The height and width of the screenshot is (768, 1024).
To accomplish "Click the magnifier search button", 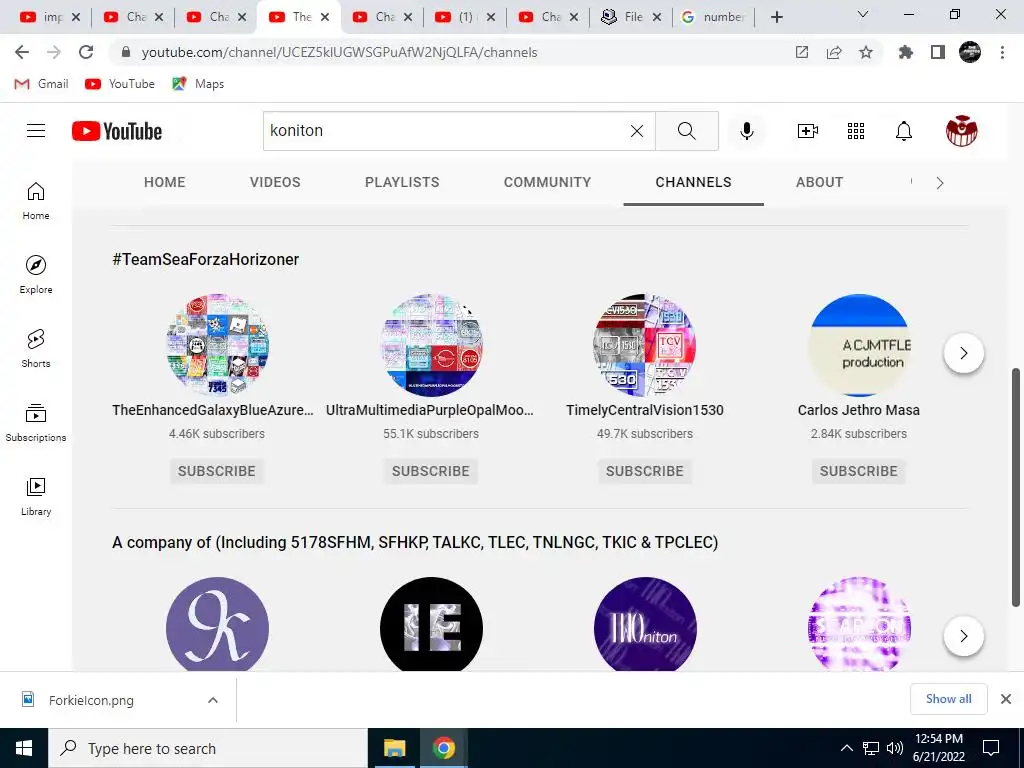I will coord(686,131).
